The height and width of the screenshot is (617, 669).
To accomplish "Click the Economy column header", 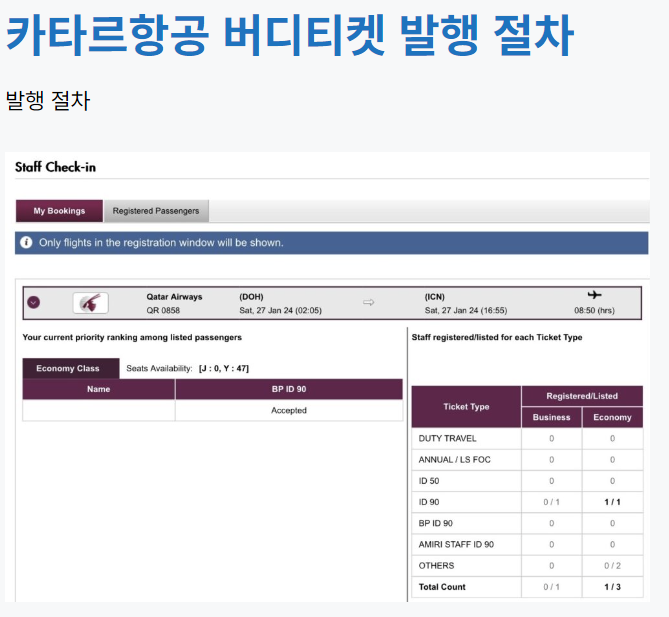I will (612, 417).
